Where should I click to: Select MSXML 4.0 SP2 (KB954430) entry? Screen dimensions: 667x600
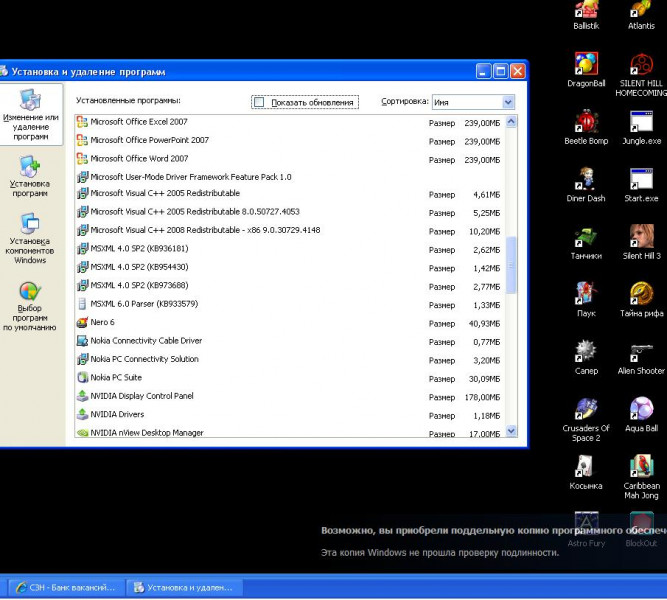point(289,267)
